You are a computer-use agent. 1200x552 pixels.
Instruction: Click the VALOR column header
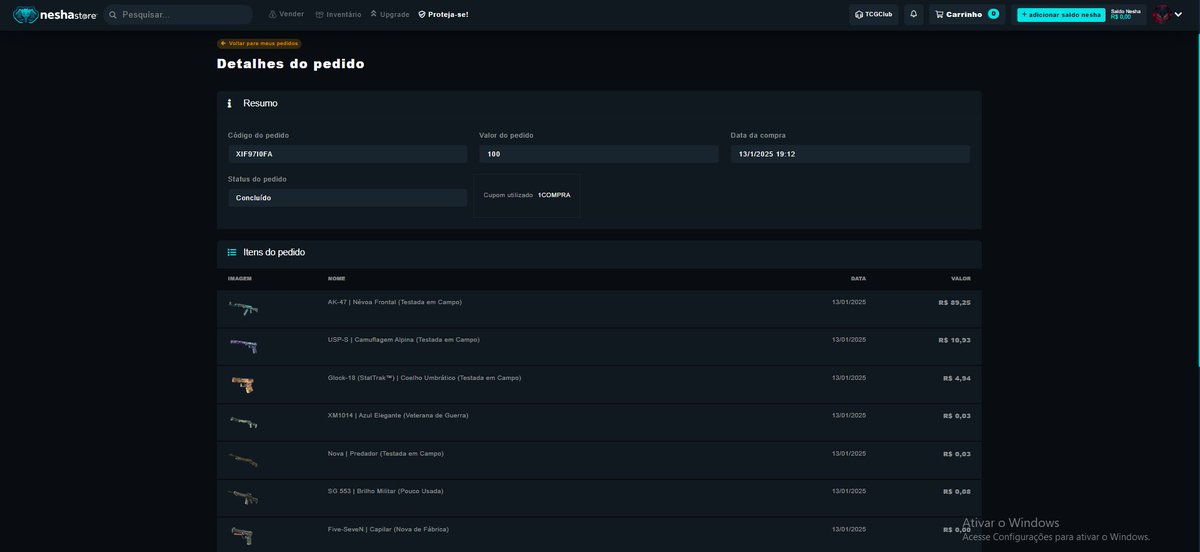tap(960, 278)
